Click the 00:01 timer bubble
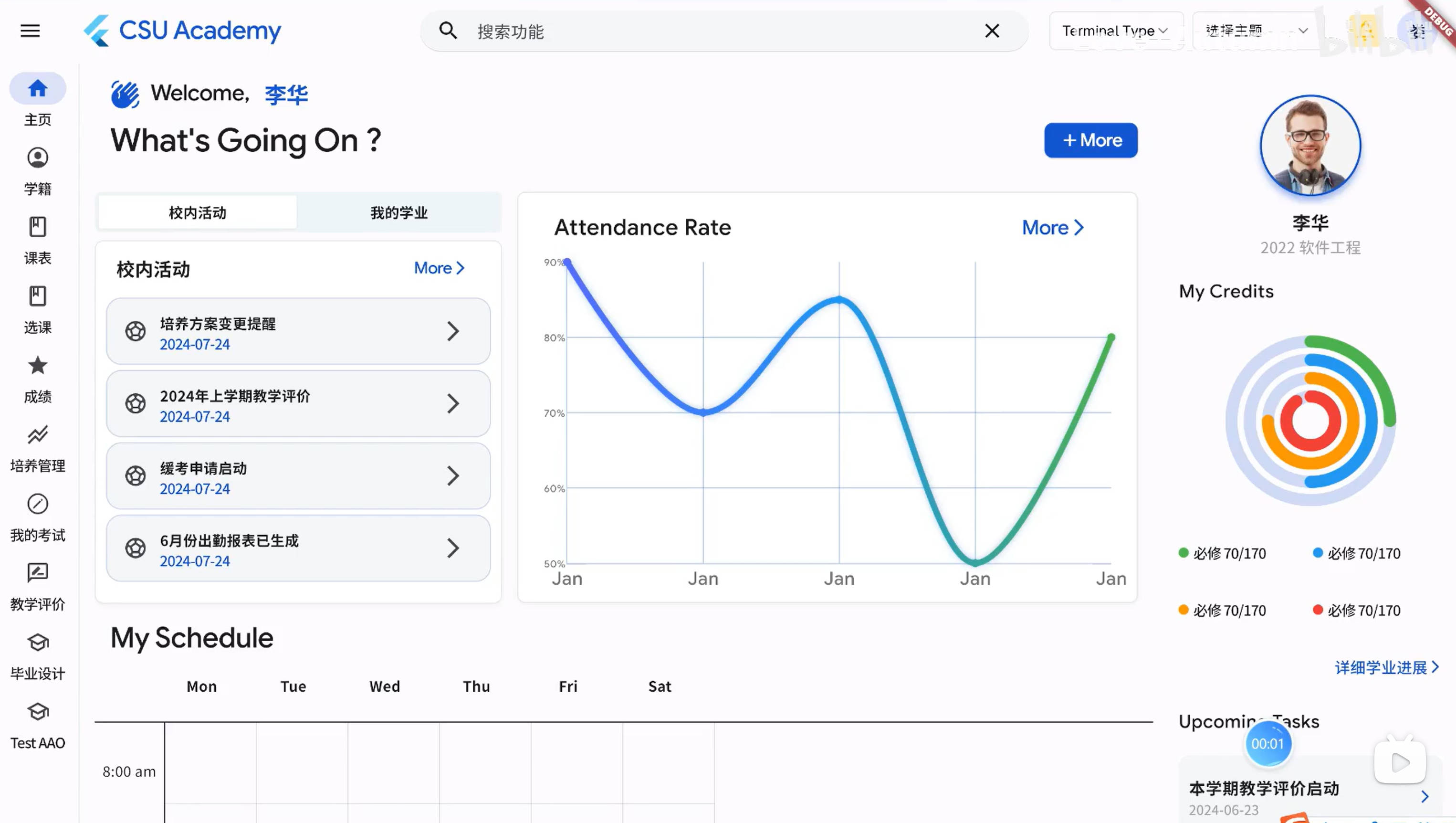1456x823 pixels. pyautogui.click(x=1268, y=744)
